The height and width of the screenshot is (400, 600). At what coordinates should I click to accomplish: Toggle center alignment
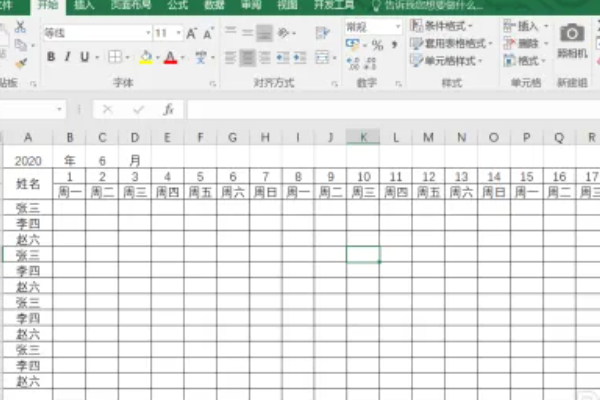[x=248, y=58]
